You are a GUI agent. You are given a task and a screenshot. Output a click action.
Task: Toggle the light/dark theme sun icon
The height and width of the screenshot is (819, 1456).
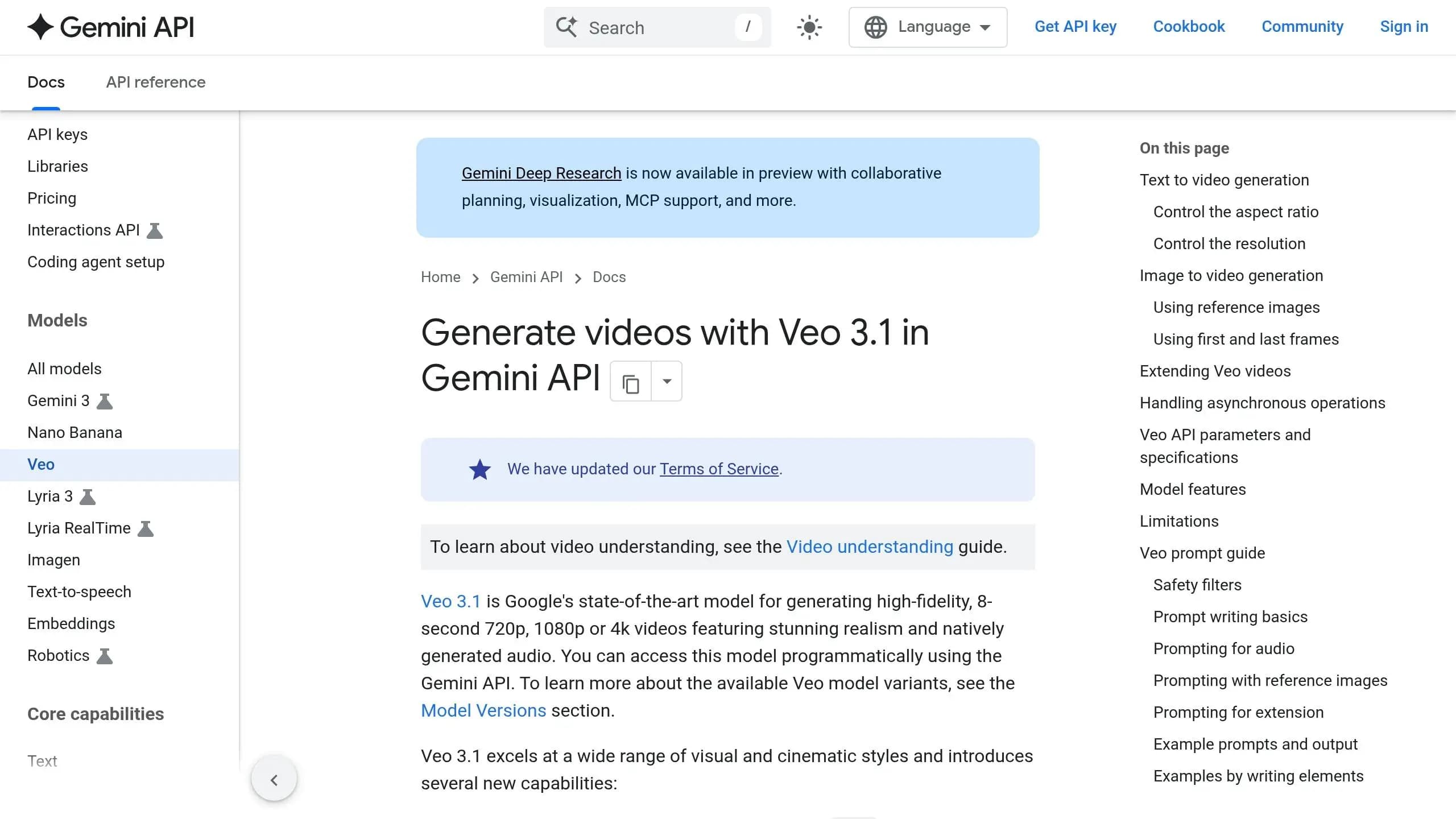point(809,27)
